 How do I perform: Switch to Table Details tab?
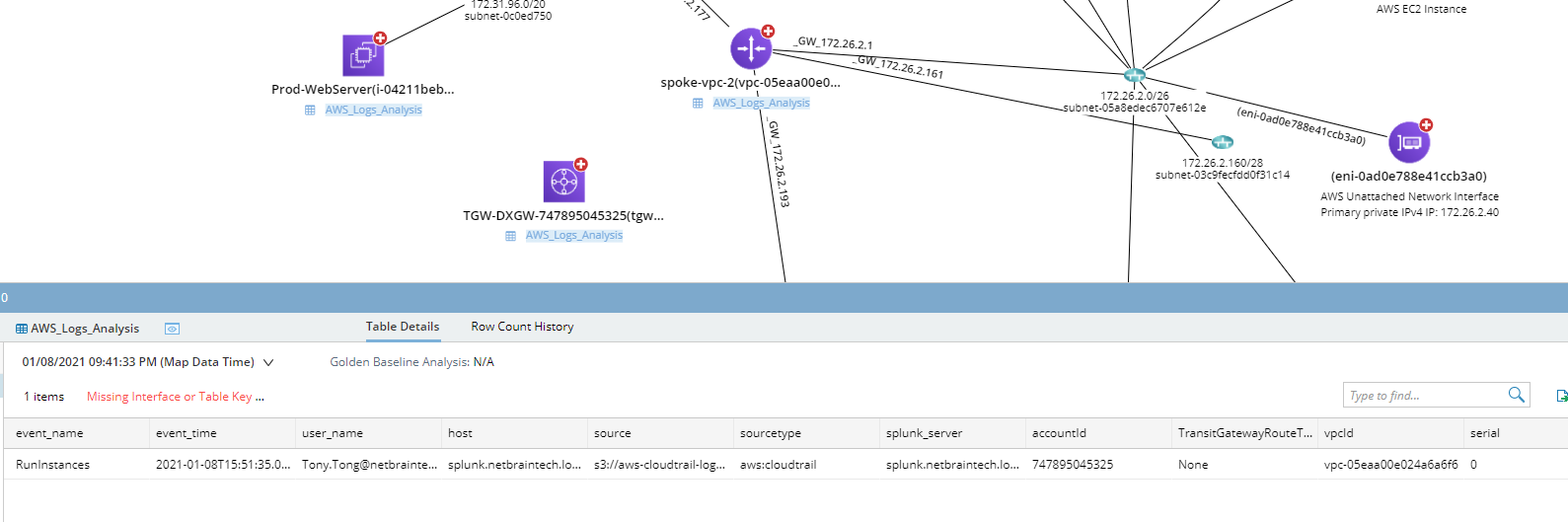pos(403,327)
